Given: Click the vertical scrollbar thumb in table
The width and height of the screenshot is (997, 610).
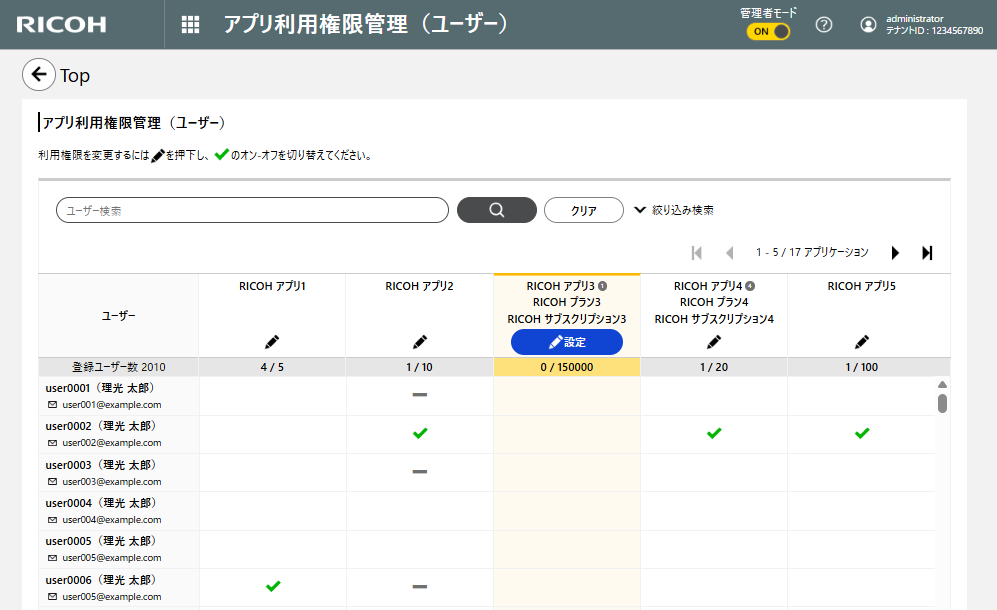Looking at the screenshot, I should point(942,403).
